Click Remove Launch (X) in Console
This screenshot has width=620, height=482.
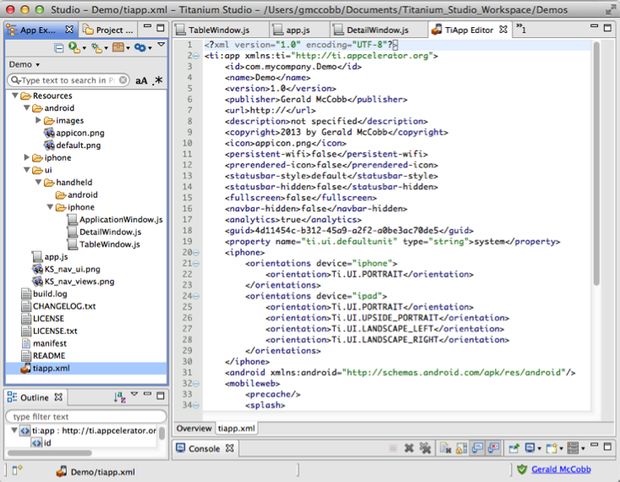click(409, 448)
